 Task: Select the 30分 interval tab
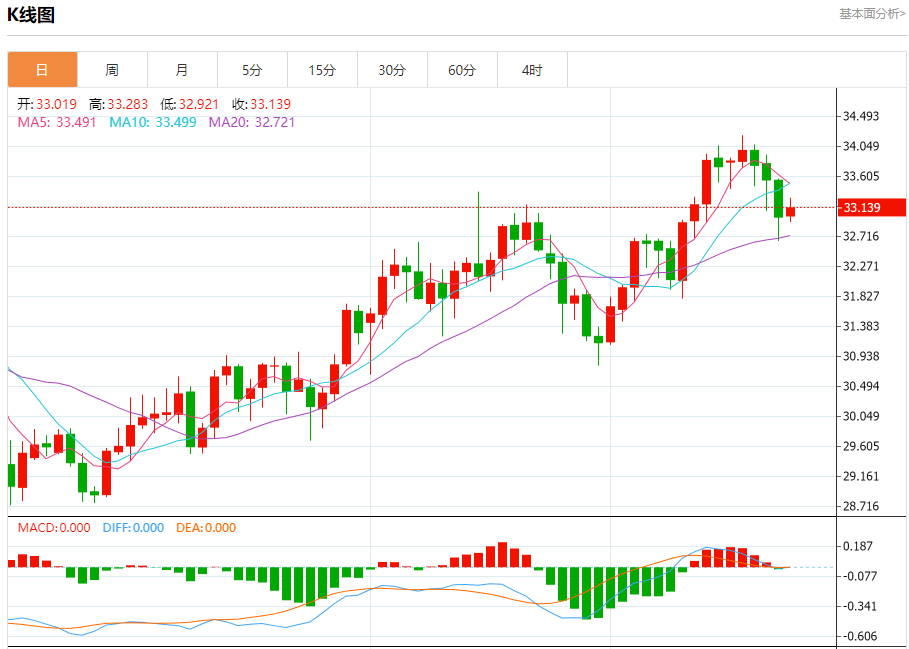[392, 70]
